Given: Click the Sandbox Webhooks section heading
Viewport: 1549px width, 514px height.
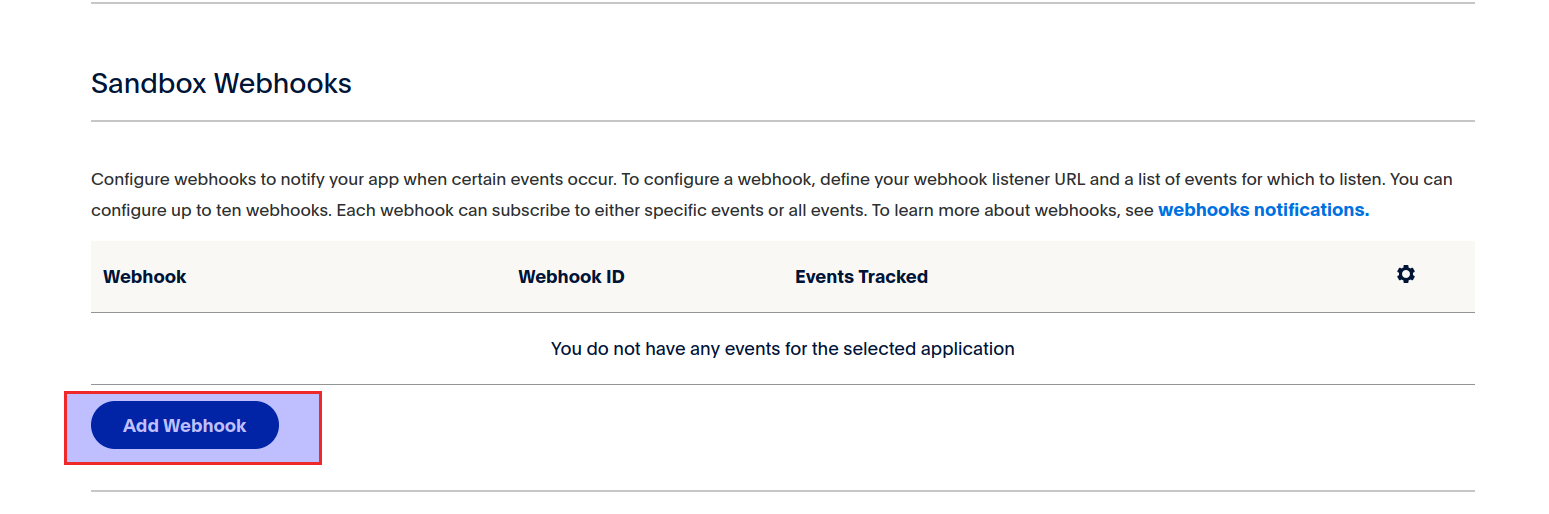Looking at the screenshot, I should [221, 83].
